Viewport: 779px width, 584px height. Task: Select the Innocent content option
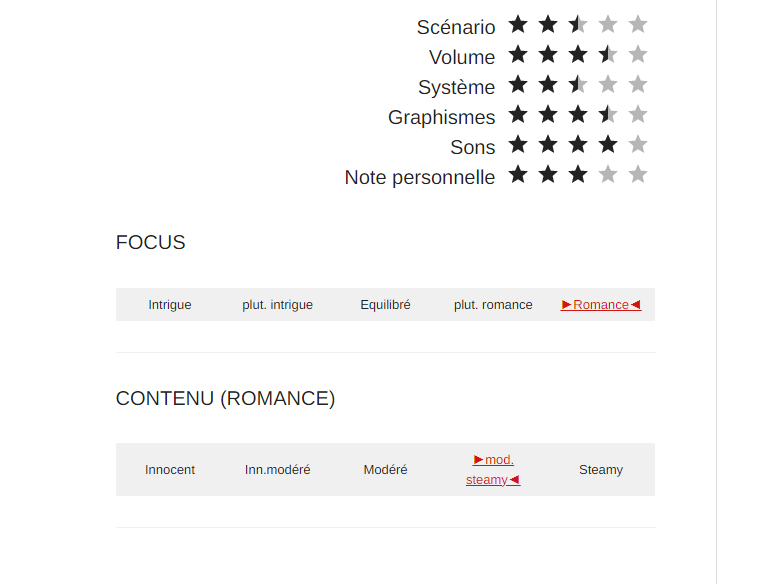coord(170,470)
